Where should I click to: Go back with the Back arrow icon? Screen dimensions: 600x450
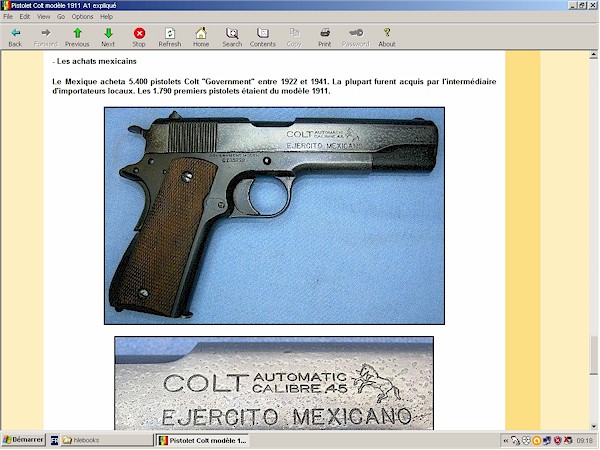coord(15,33)
